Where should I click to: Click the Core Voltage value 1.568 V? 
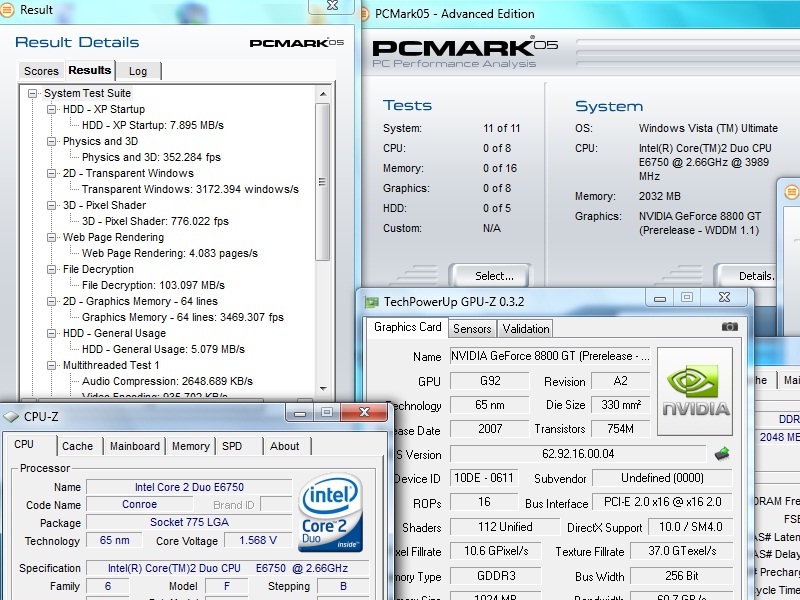click(258, 540)
